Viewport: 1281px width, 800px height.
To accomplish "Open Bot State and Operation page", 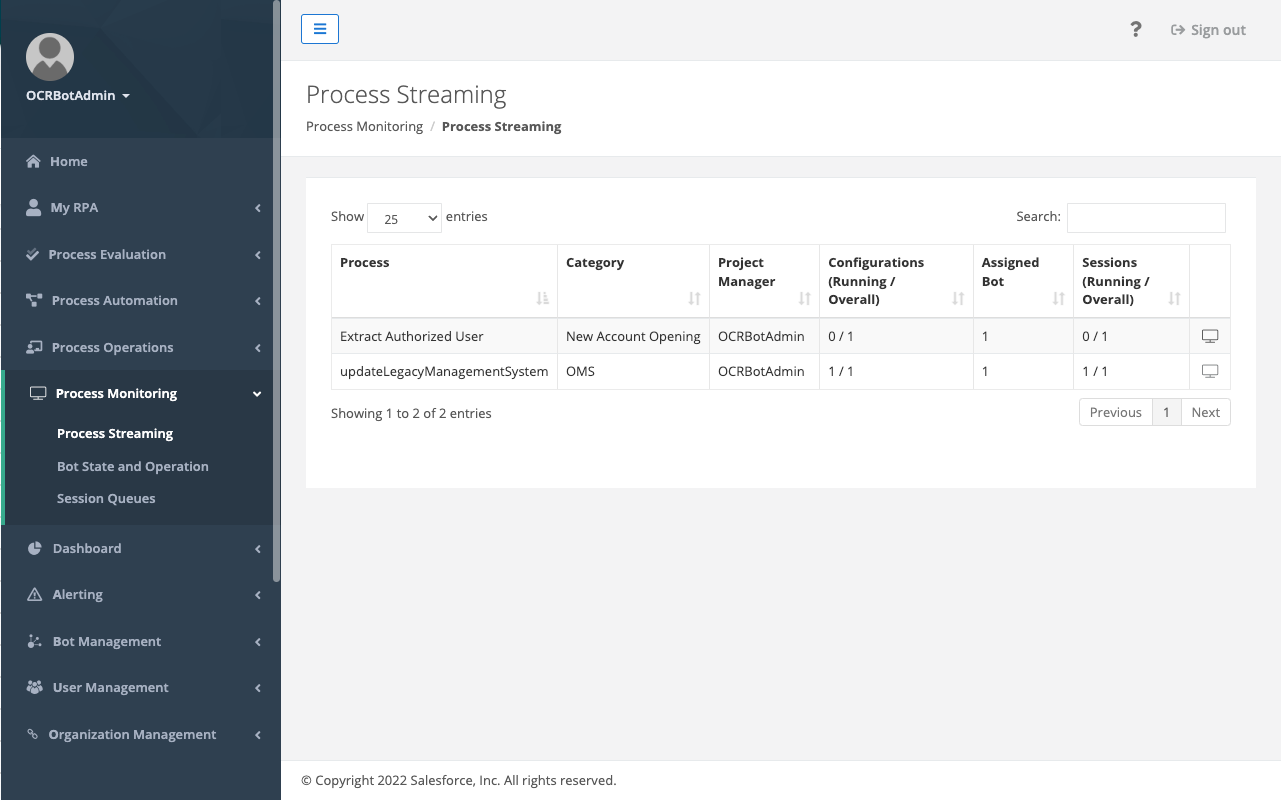I will point(133,466).
